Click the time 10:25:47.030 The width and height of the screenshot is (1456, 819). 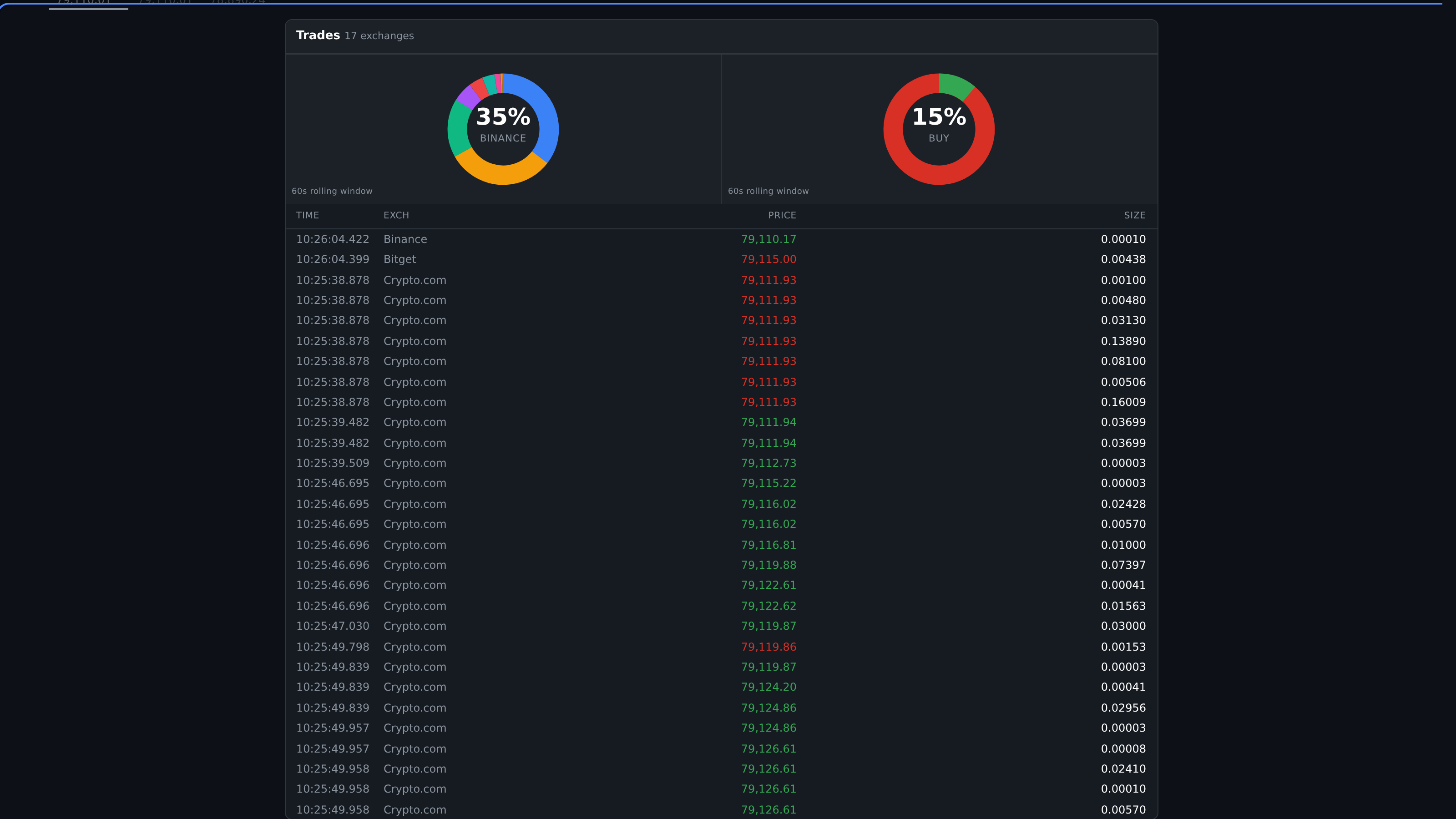click(x=332, y=626)
